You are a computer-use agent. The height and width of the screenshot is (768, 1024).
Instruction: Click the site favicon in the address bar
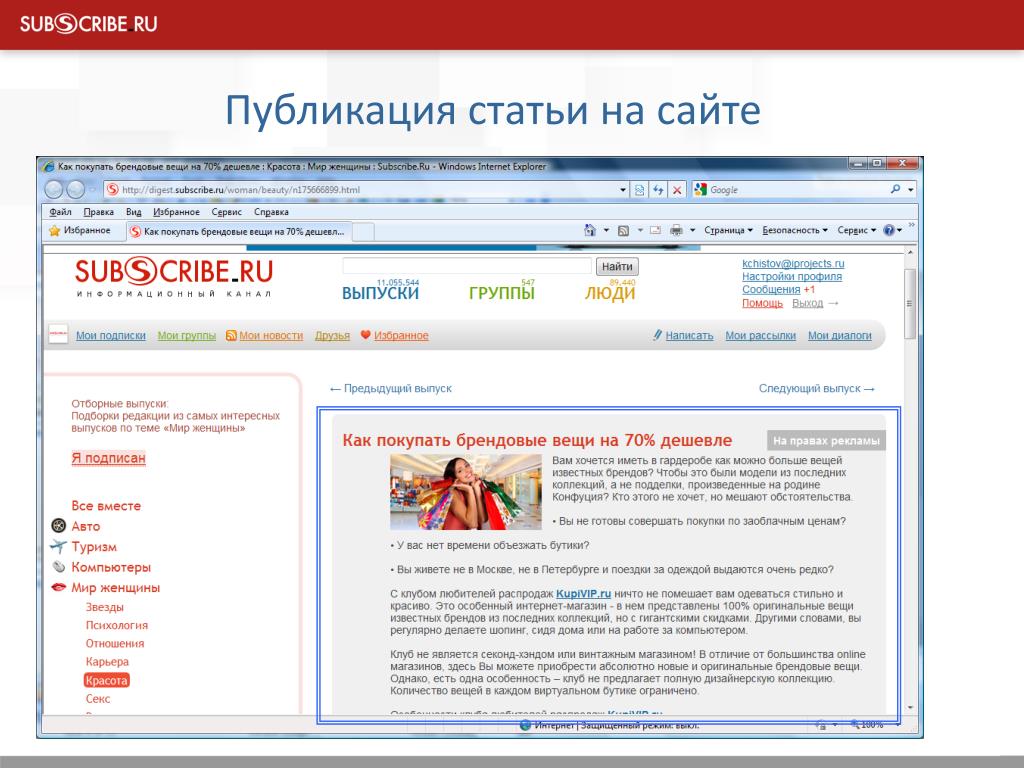tap(112, 189)
